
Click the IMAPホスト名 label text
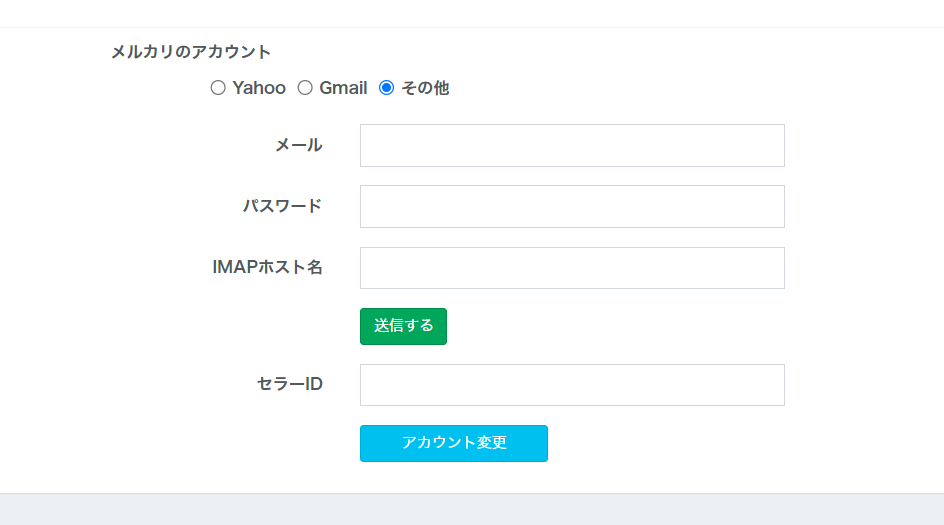pos(268,267)
